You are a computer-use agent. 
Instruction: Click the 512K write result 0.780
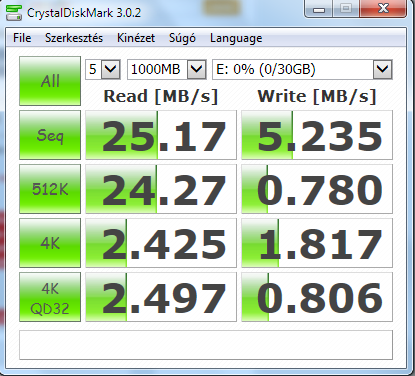317,189
